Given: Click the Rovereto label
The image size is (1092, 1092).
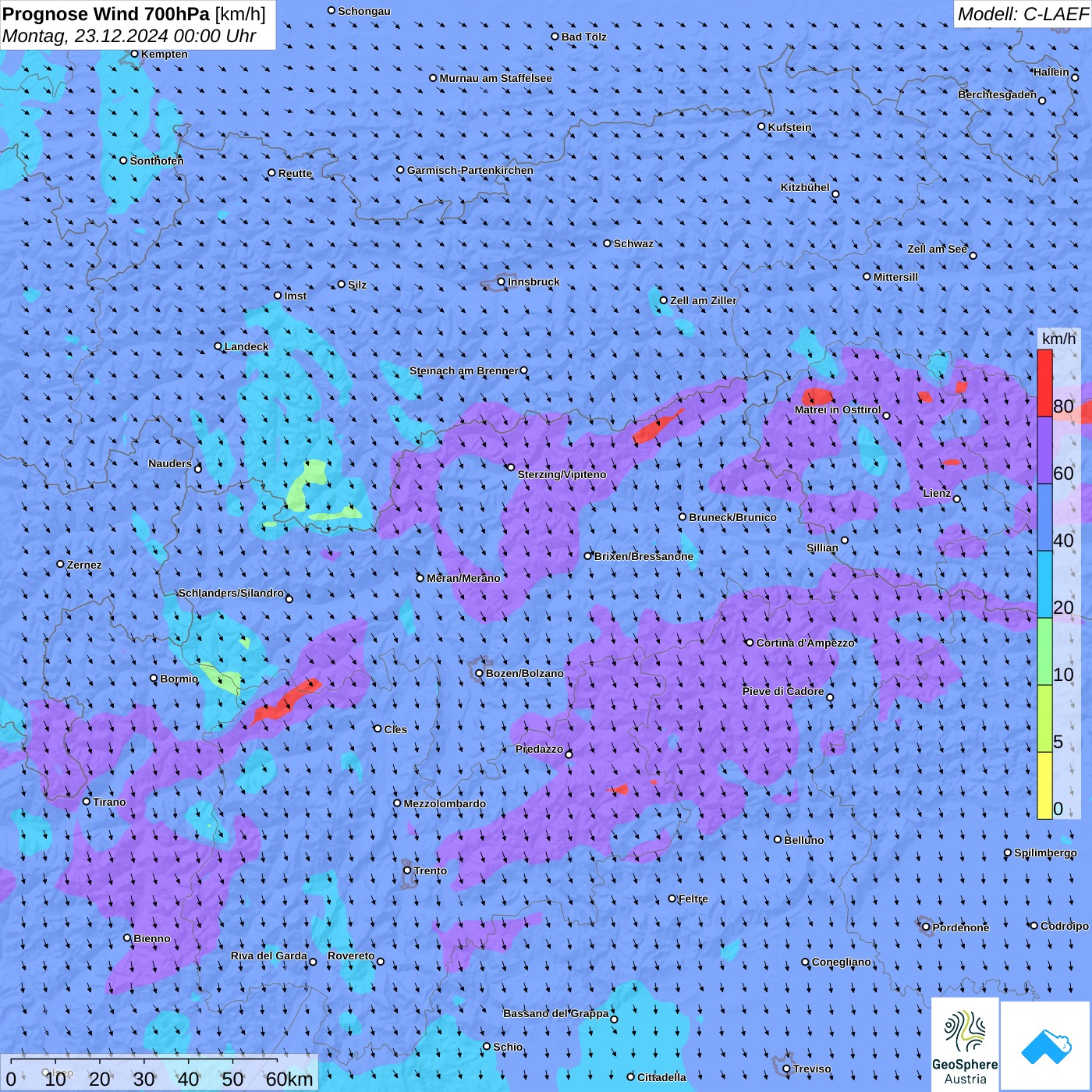Looking at the screenshot, I should click(x=351, y=955).
